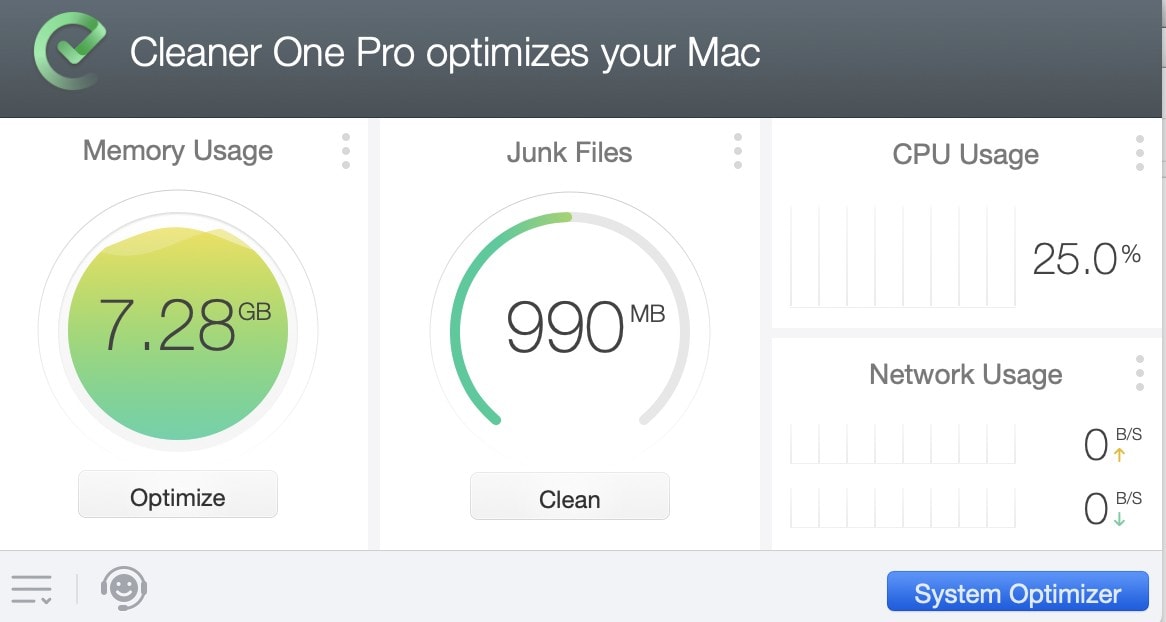Click the CPU usage history graph

[902, 257]
